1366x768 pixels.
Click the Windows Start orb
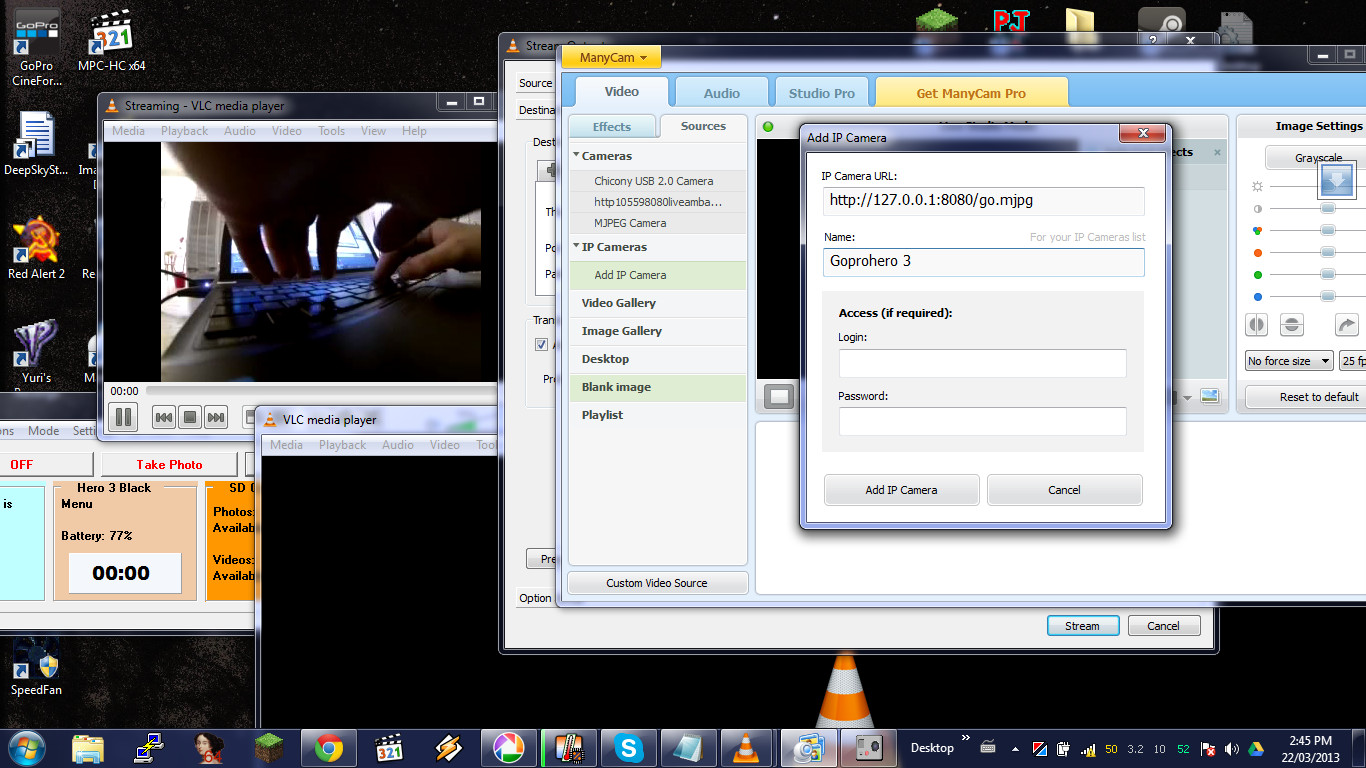27,747
